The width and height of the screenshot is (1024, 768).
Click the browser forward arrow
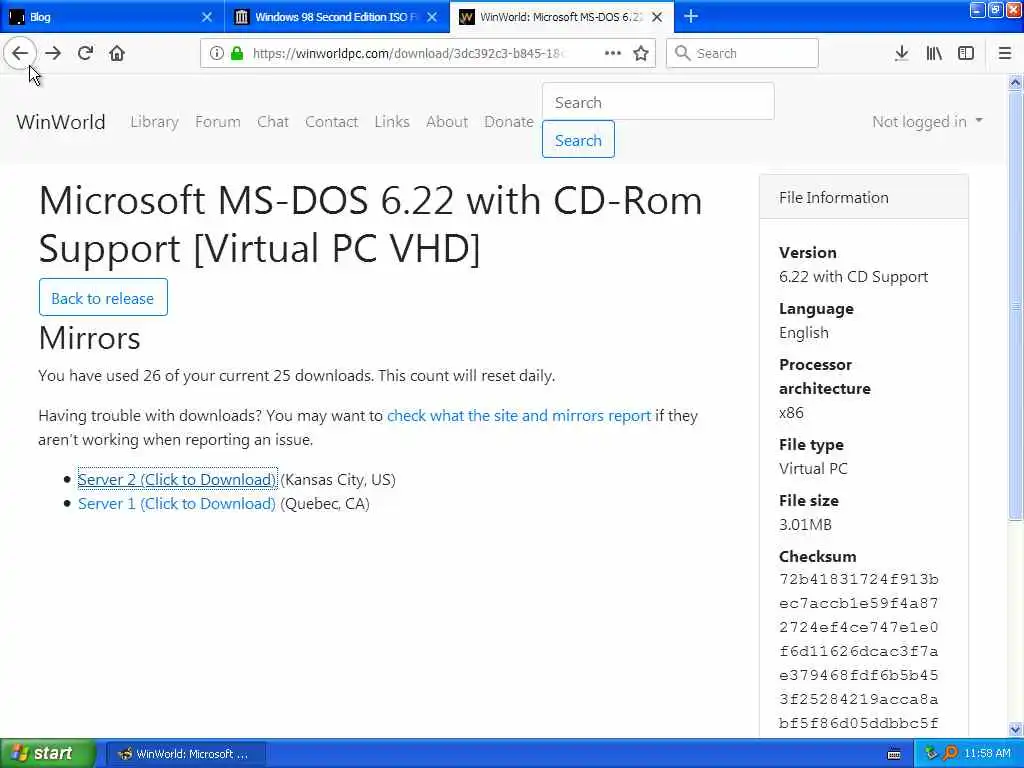point(53,53)
